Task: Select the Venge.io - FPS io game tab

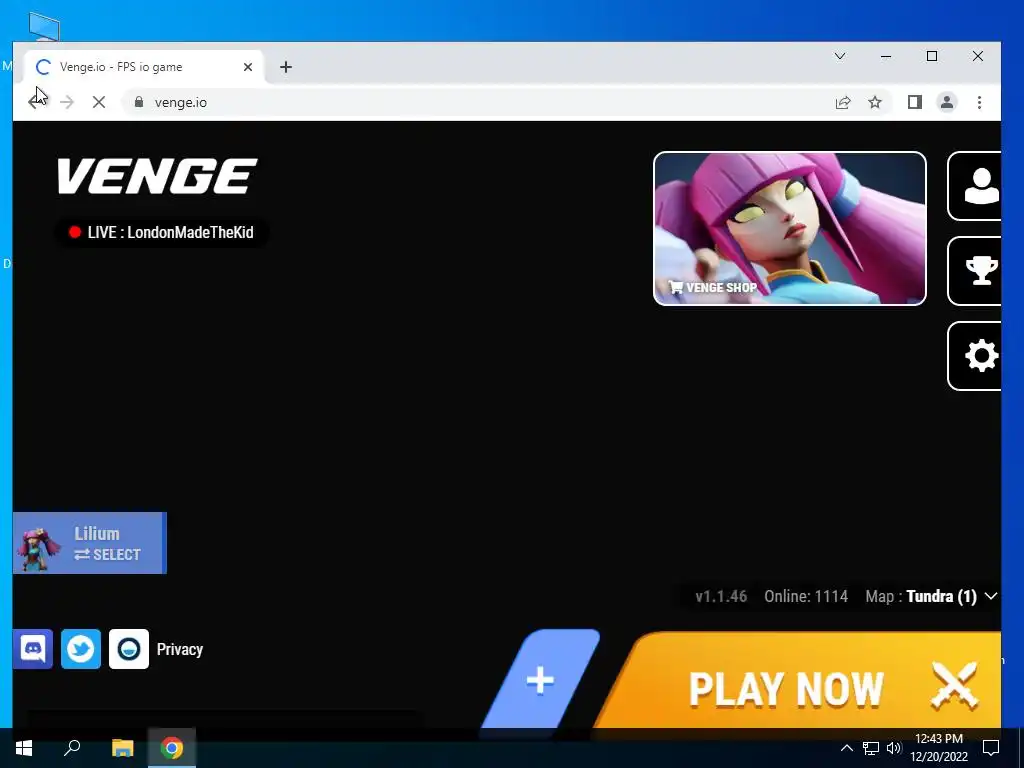Action: [144, 67]
